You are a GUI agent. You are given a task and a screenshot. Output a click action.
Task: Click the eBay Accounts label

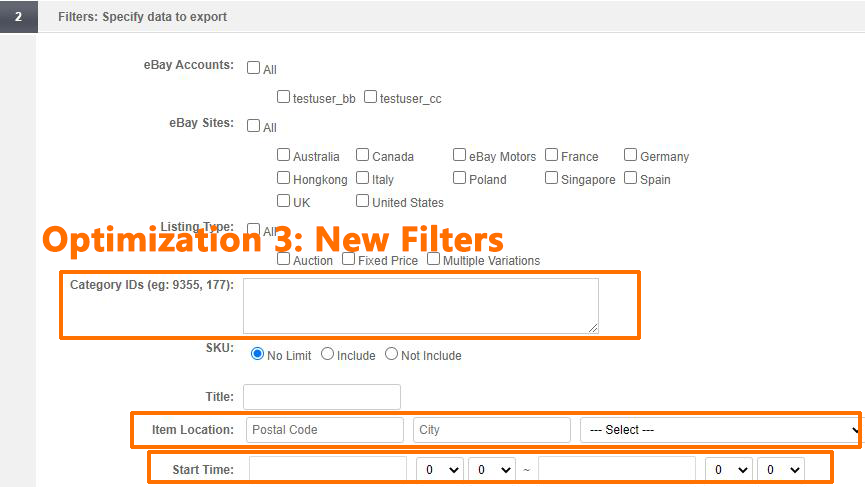189,65
